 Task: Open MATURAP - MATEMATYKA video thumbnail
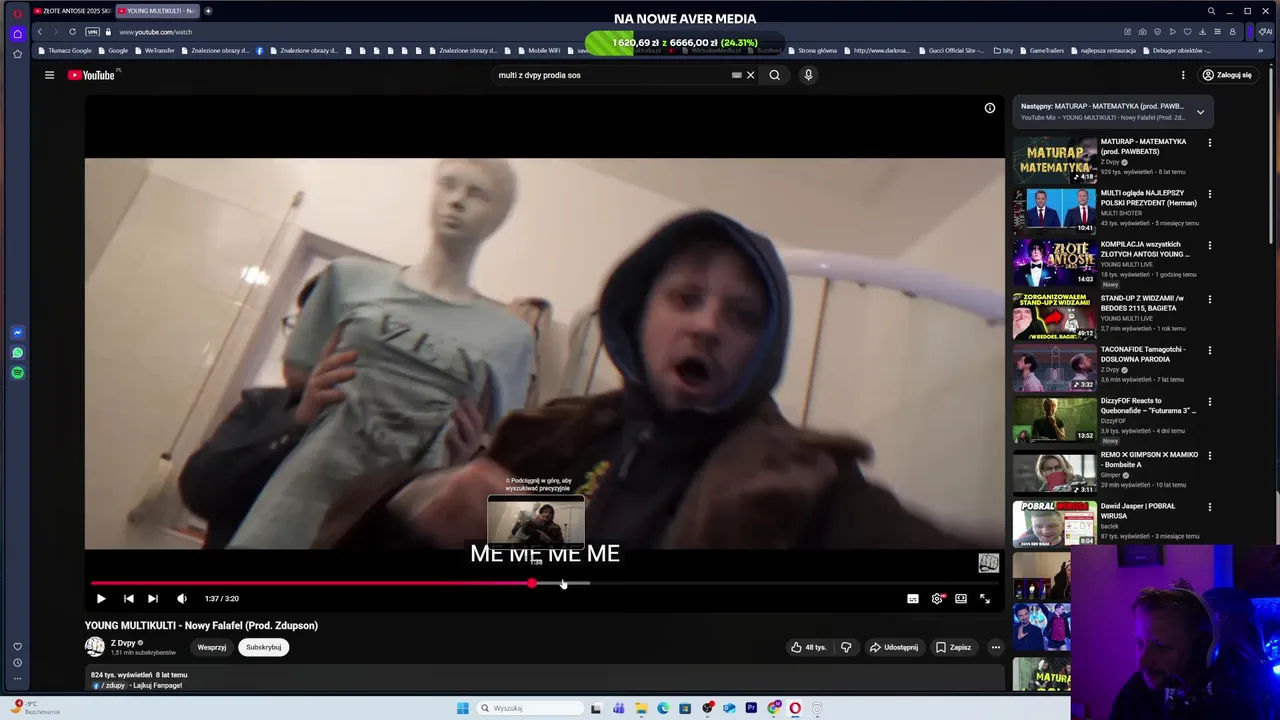1055,160
